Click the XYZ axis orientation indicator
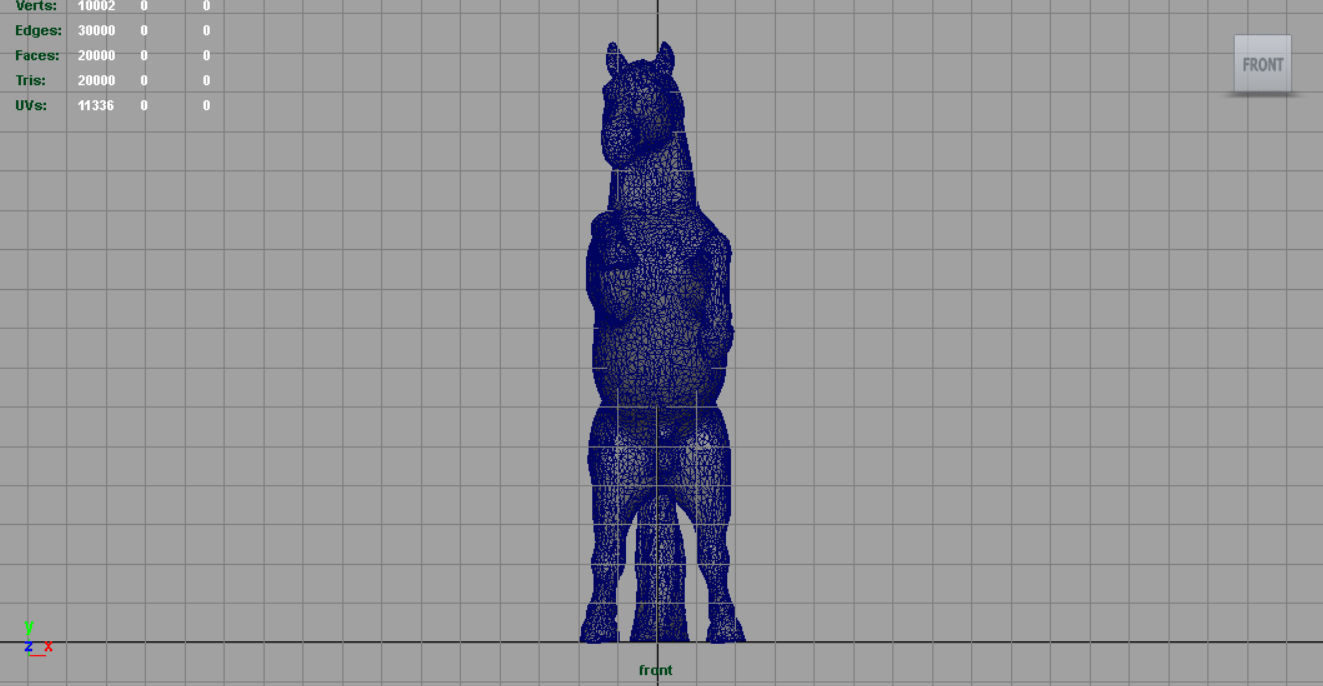Screen dimensions: 1323x686 37,637
